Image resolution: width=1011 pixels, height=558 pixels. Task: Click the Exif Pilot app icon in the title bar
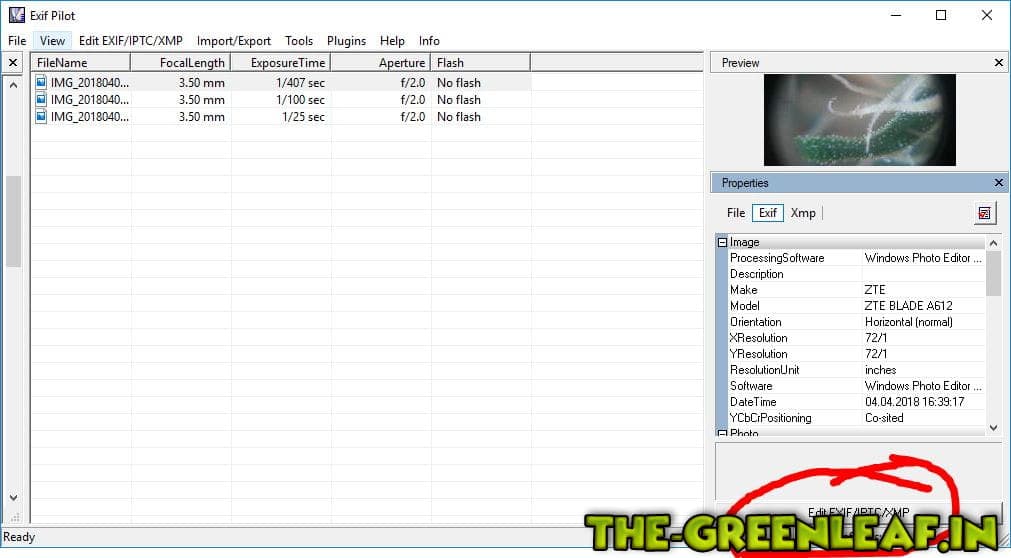click(16, 16)
